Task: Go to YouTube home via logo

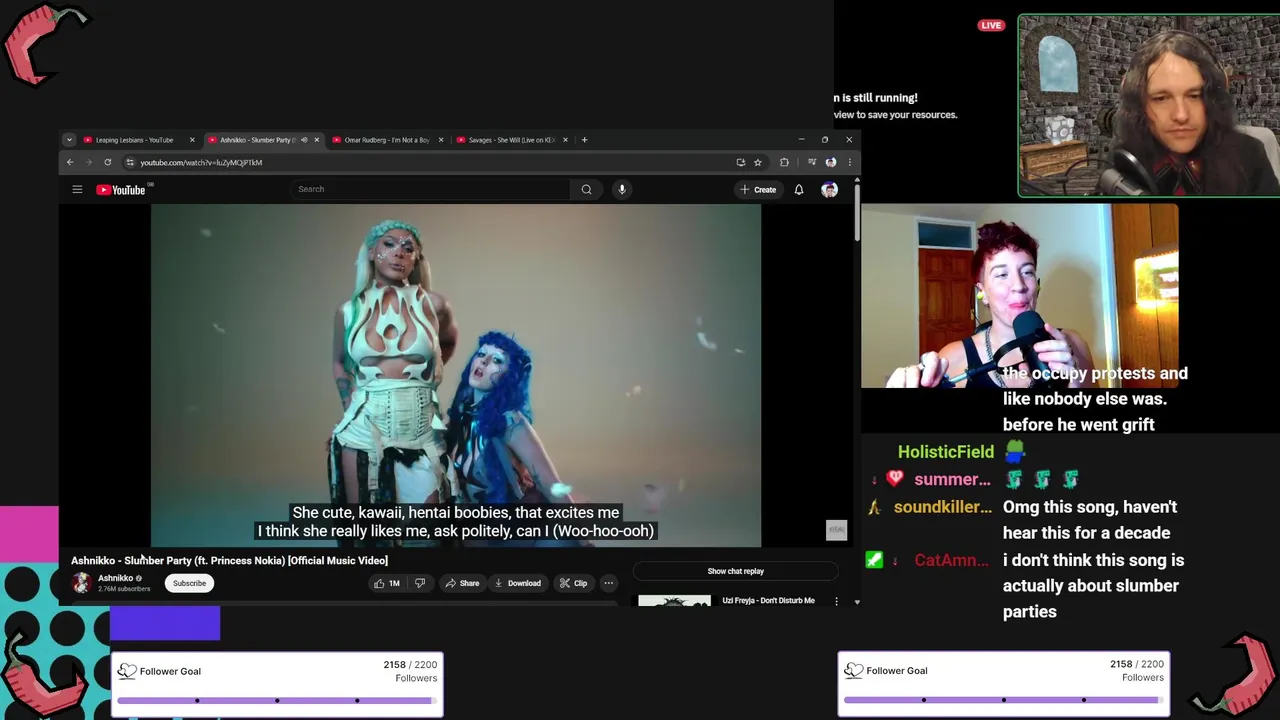Action: coord(121,189)
